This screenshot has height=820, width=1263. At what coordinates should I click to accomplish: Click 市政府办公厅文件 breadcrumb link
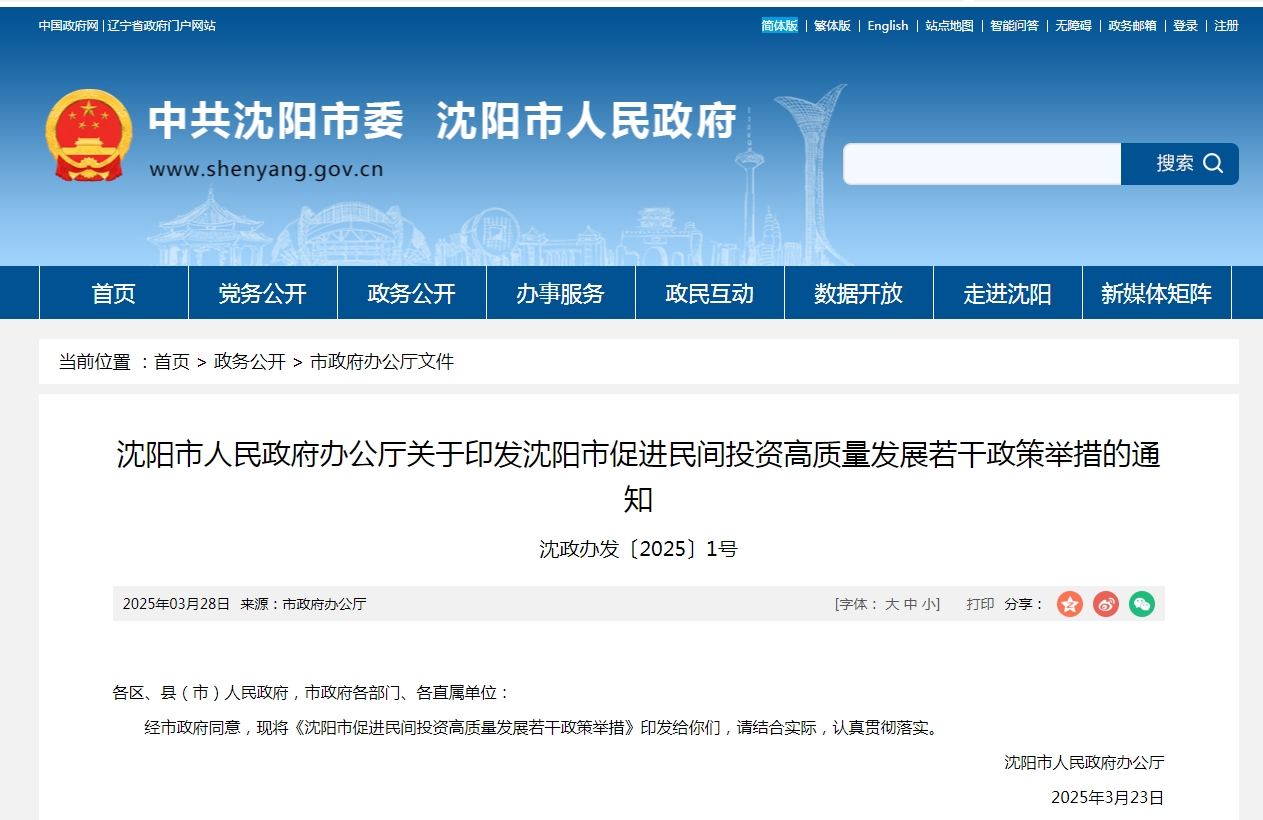382,362
